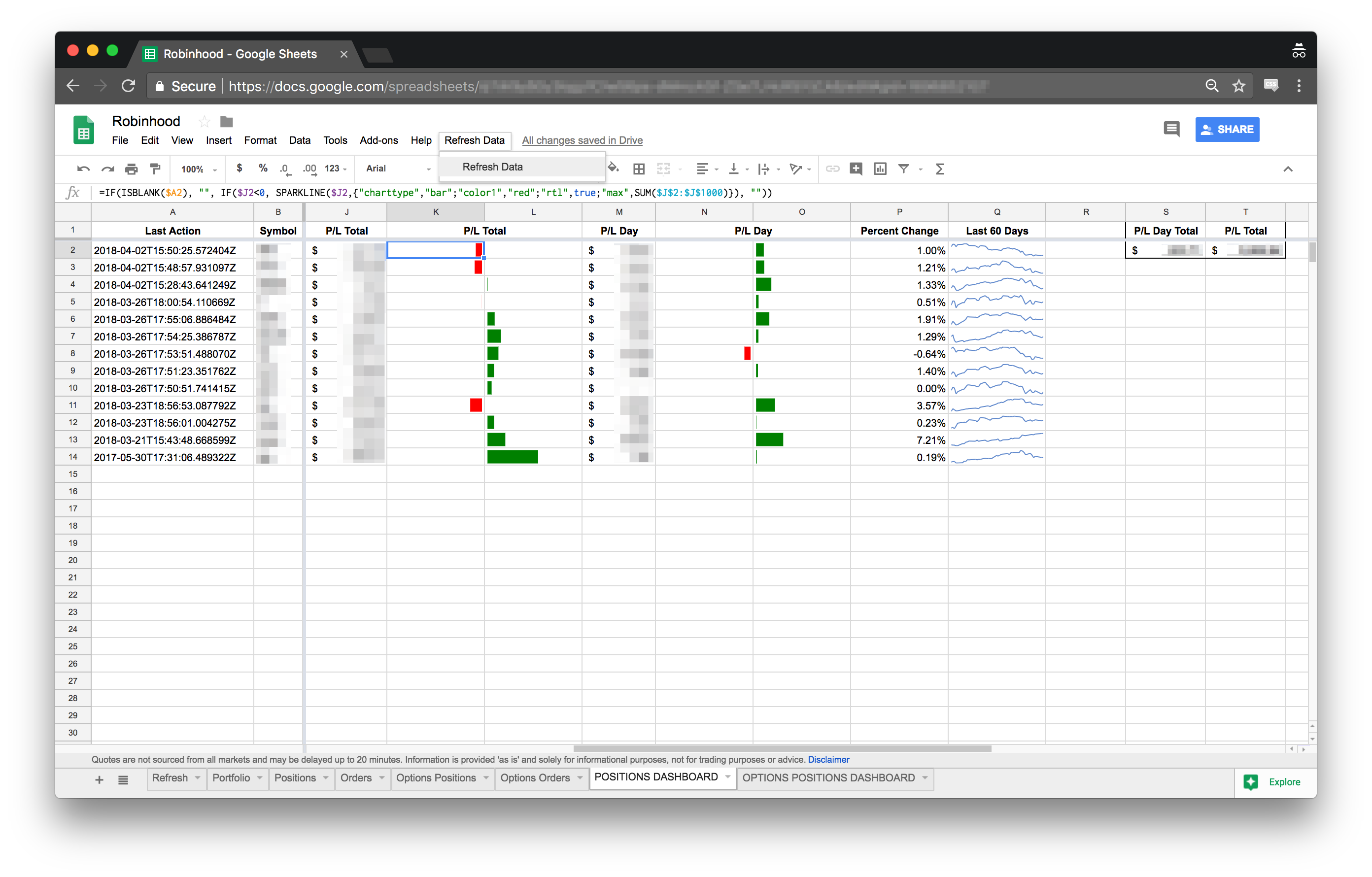
Task: Click All changes saved in Drive
Action: point(582,140)
